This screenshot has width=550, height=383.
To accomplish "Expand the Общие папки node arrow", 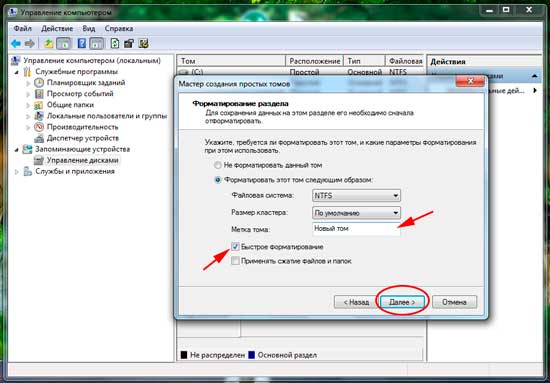I will 28,105.
